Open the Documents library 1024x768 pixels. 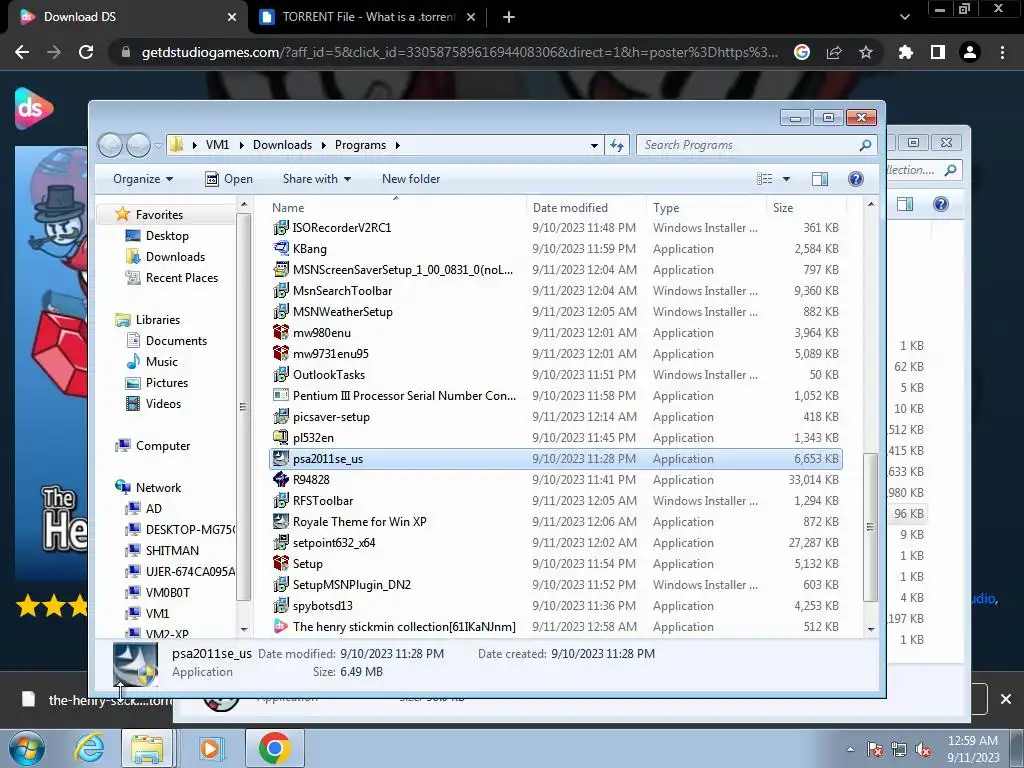(176, 341)
